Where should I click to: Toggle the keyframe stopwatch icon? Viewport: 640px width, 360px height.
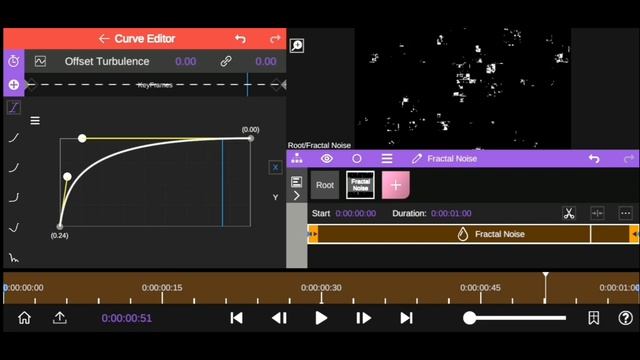(14, 61)
